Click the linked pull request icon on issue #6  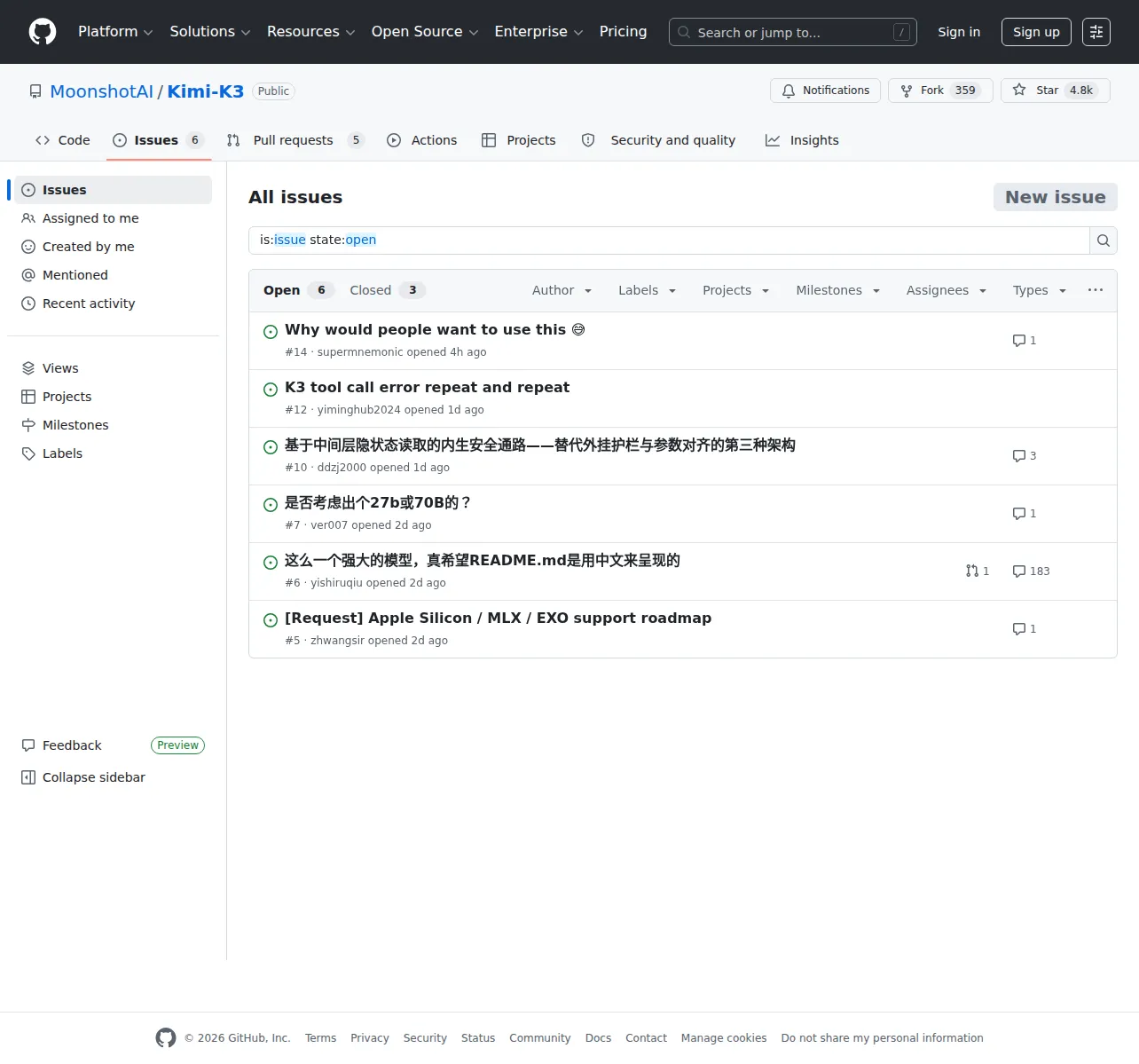(972, 571)
